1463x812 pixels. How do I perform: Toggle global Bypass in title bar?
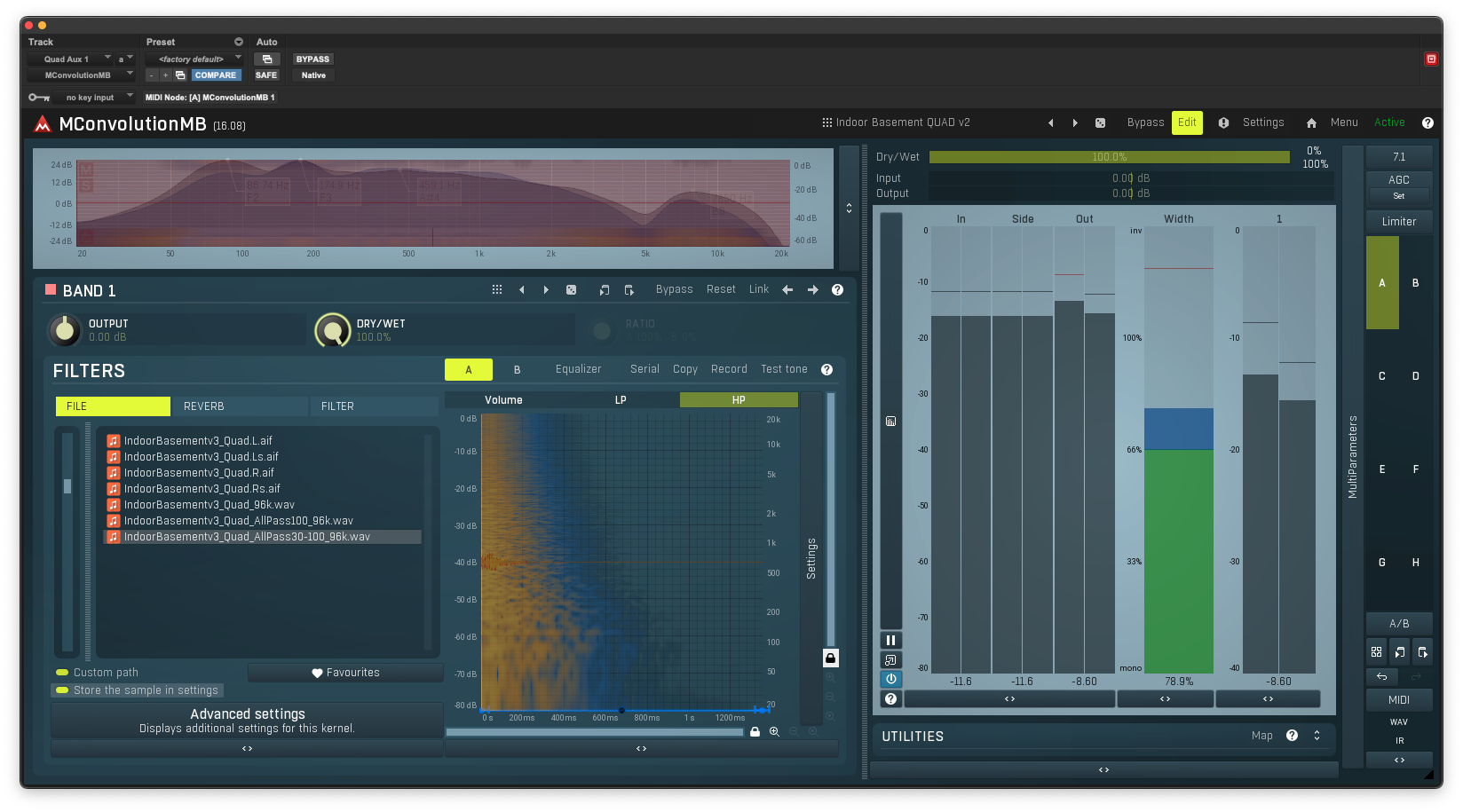1145,122
